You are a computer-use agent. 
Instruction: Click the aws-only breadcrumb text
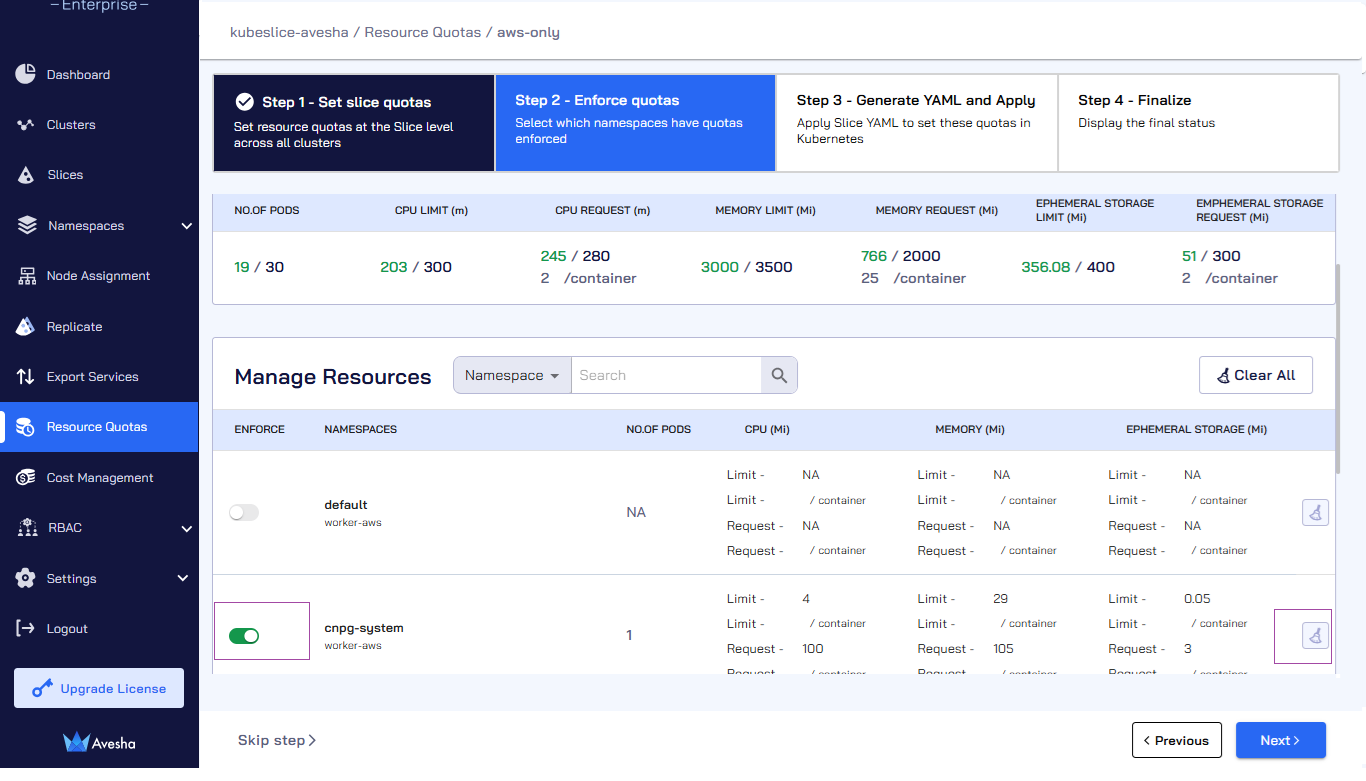tap(528, 32)
